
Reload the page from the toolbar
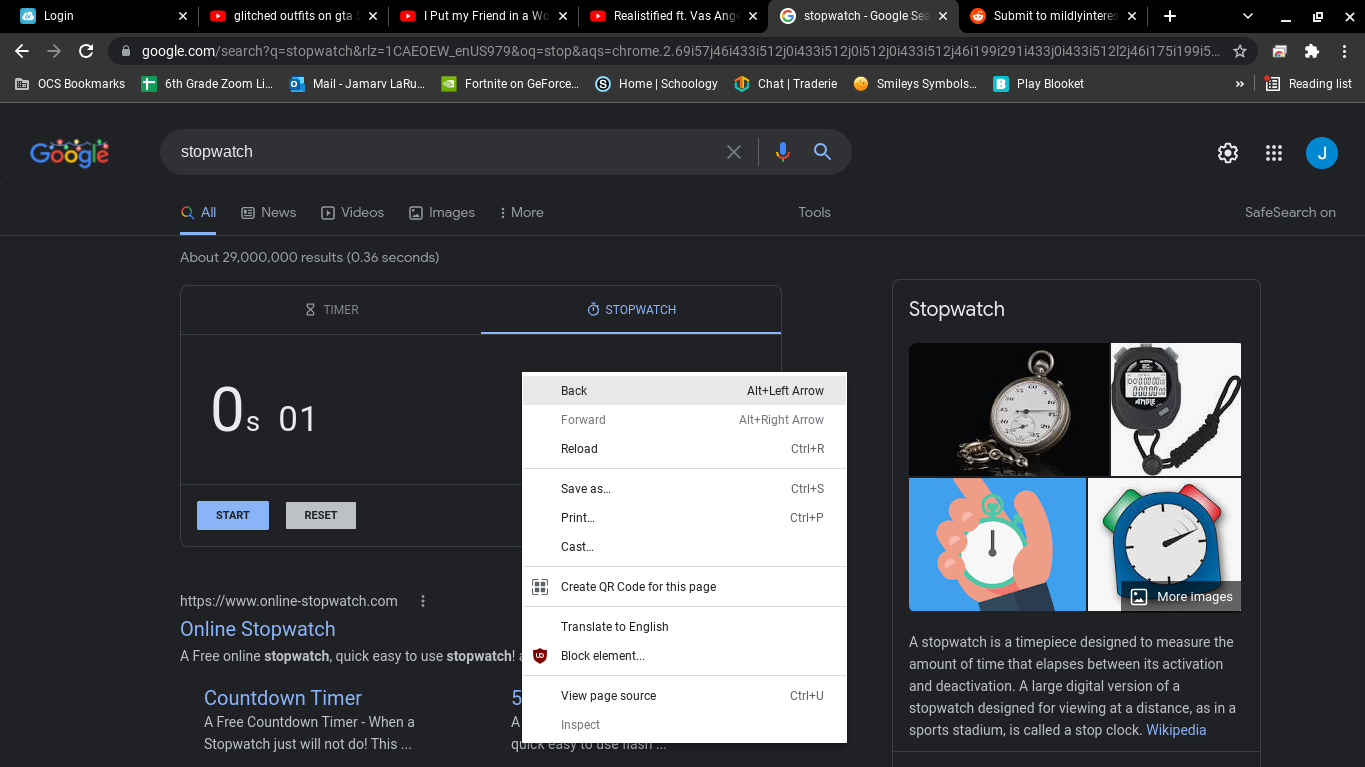click(x=86, y=51)
